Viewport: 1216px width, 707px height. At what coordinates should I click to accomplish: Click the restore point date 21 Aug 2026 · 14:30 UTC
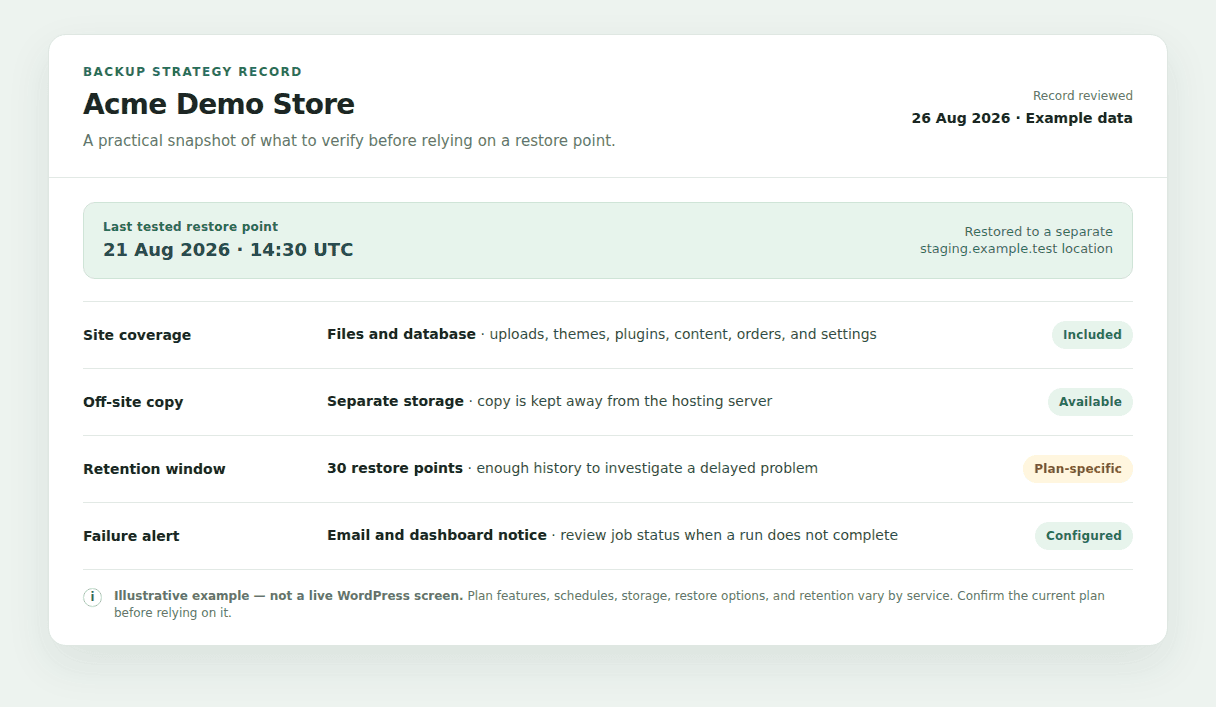point(228,250)
